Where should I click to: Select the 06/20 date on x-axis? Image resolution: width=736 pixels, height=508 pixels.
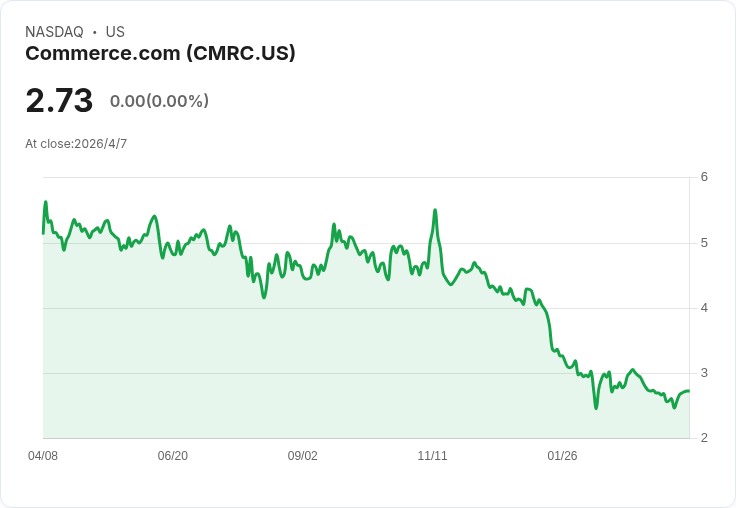[173, 456]
